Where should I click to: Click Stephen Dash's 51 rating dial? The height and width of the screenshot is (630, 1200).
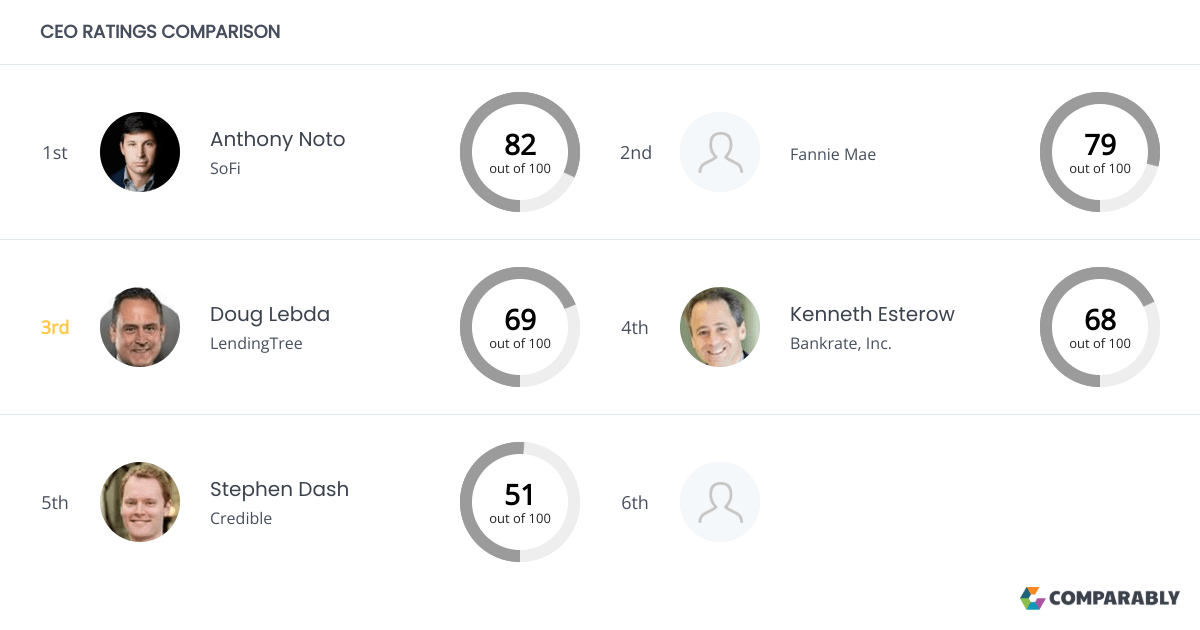pyautogui.click(x=520, y=502)
